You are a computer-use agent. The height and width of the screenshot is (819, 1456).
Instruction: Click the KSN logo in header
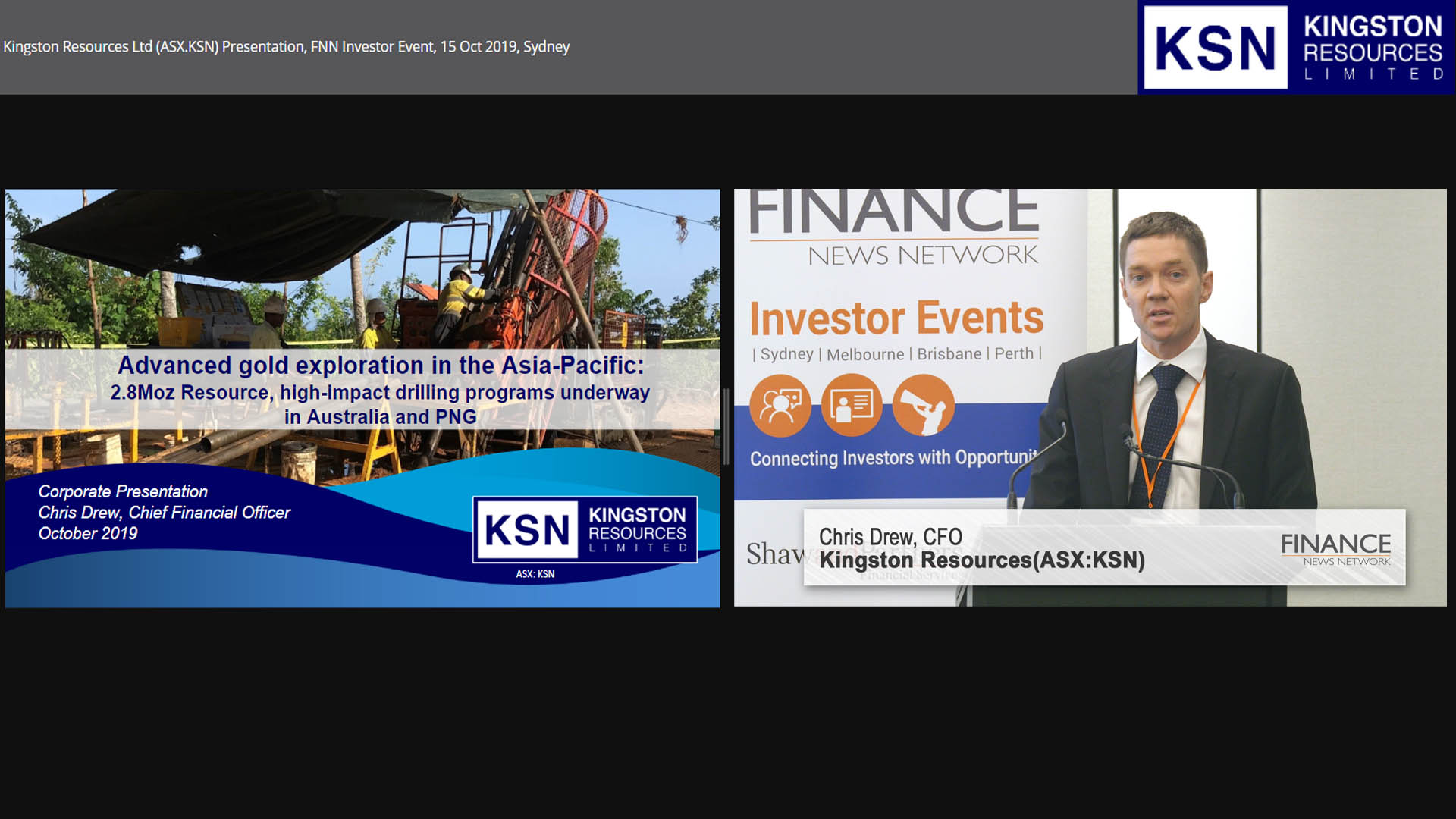point(1215,48)
